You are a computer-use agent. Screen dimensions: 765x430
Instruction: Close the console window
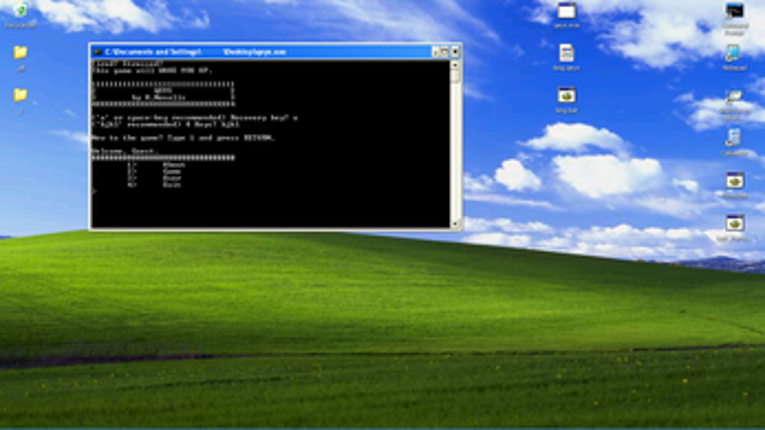(455, 52)
